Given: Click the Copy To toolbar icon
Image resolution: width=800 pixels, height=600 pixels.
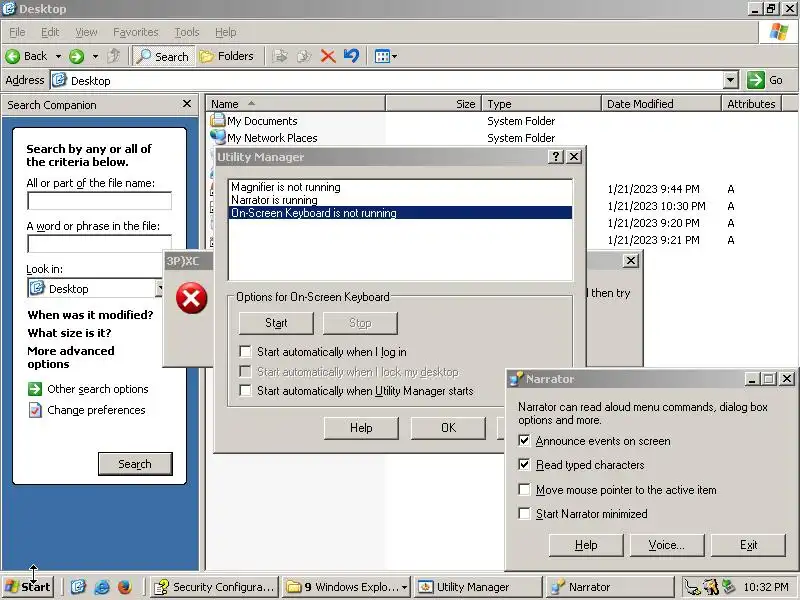Looking at the screenshot, I should click(304, 56).
